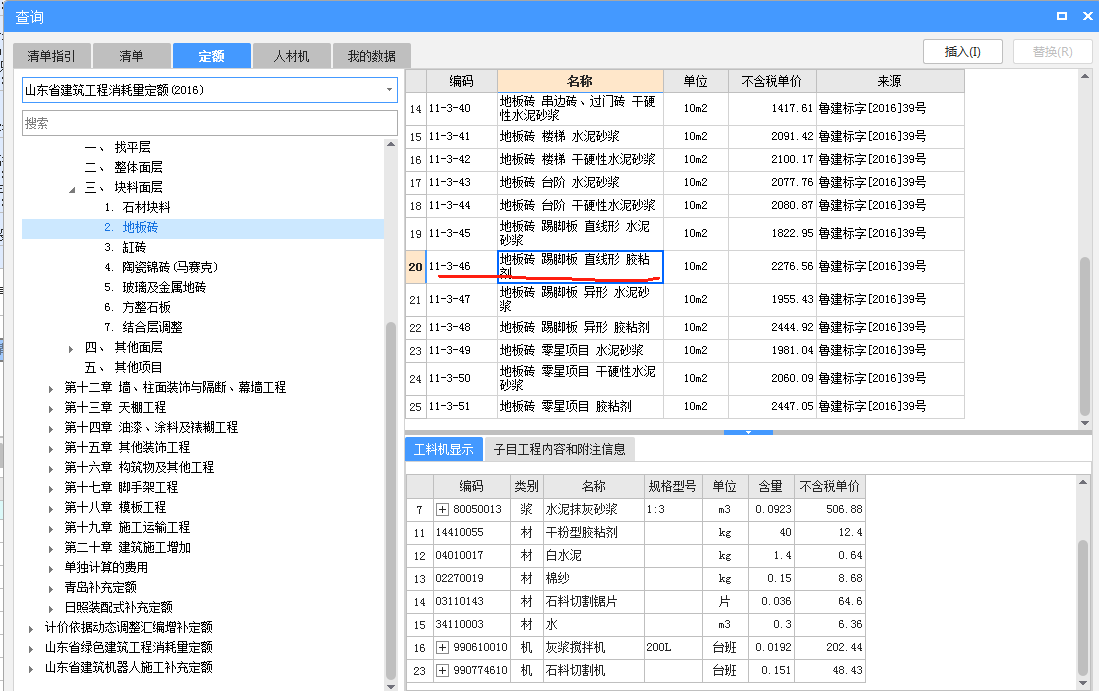1099x691 pixels.
Task: Select tree item 二、整体面层
Action: 124,167
